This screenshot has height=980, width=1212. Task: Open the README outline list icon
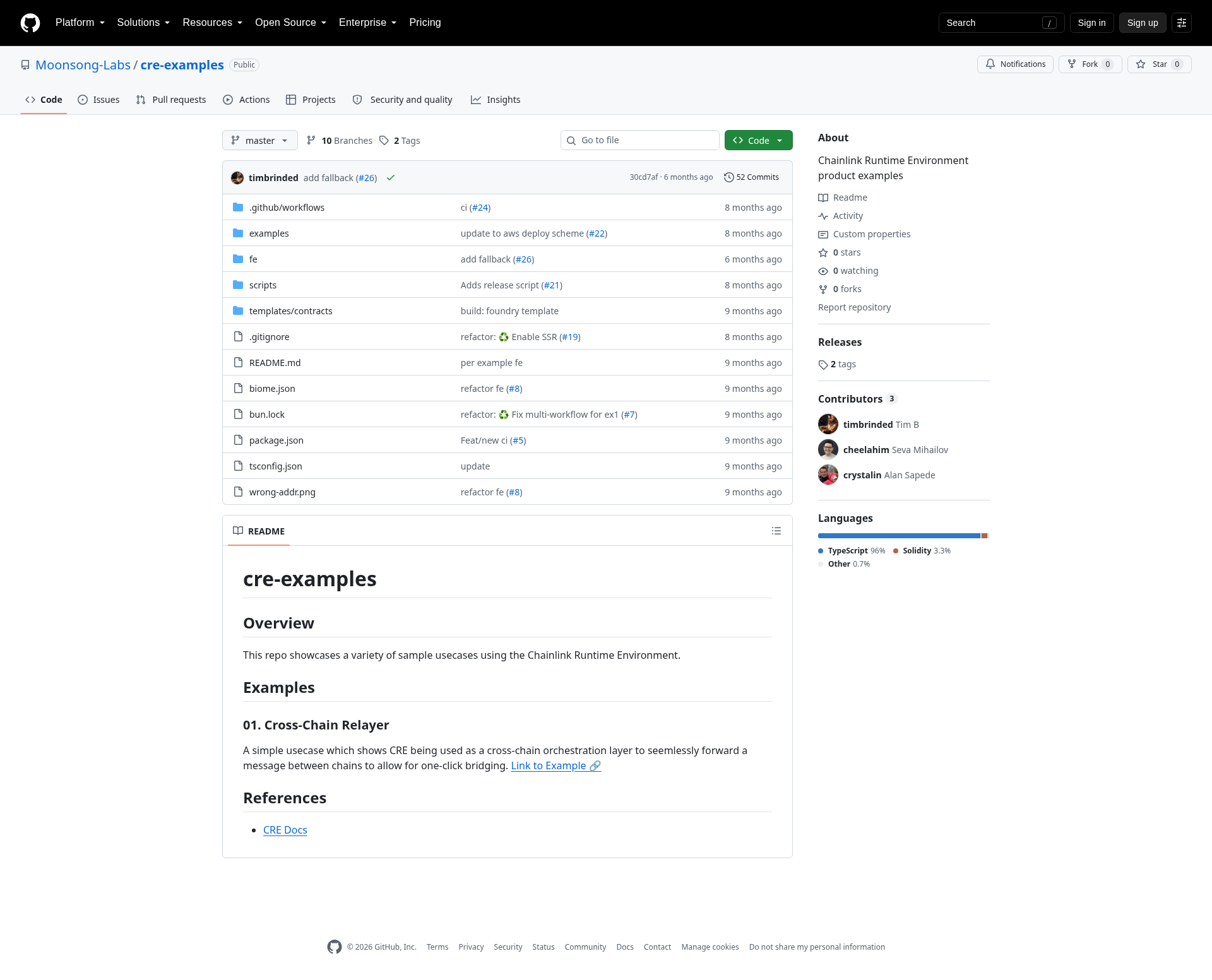pyautogui.click(x=776, y=531)
